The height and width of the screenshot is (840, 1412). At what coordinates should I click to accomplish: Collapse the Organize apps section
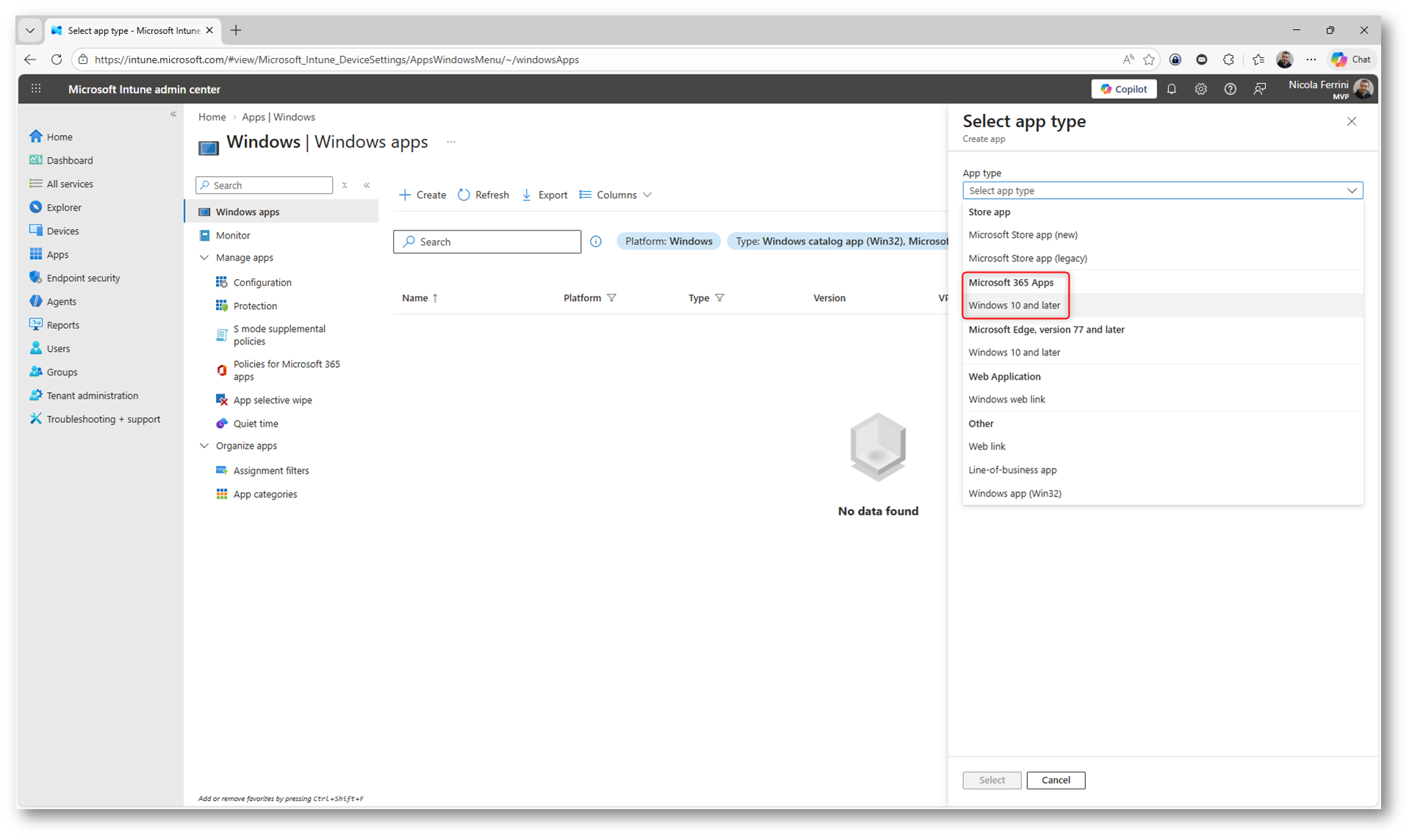pos(204,446)
